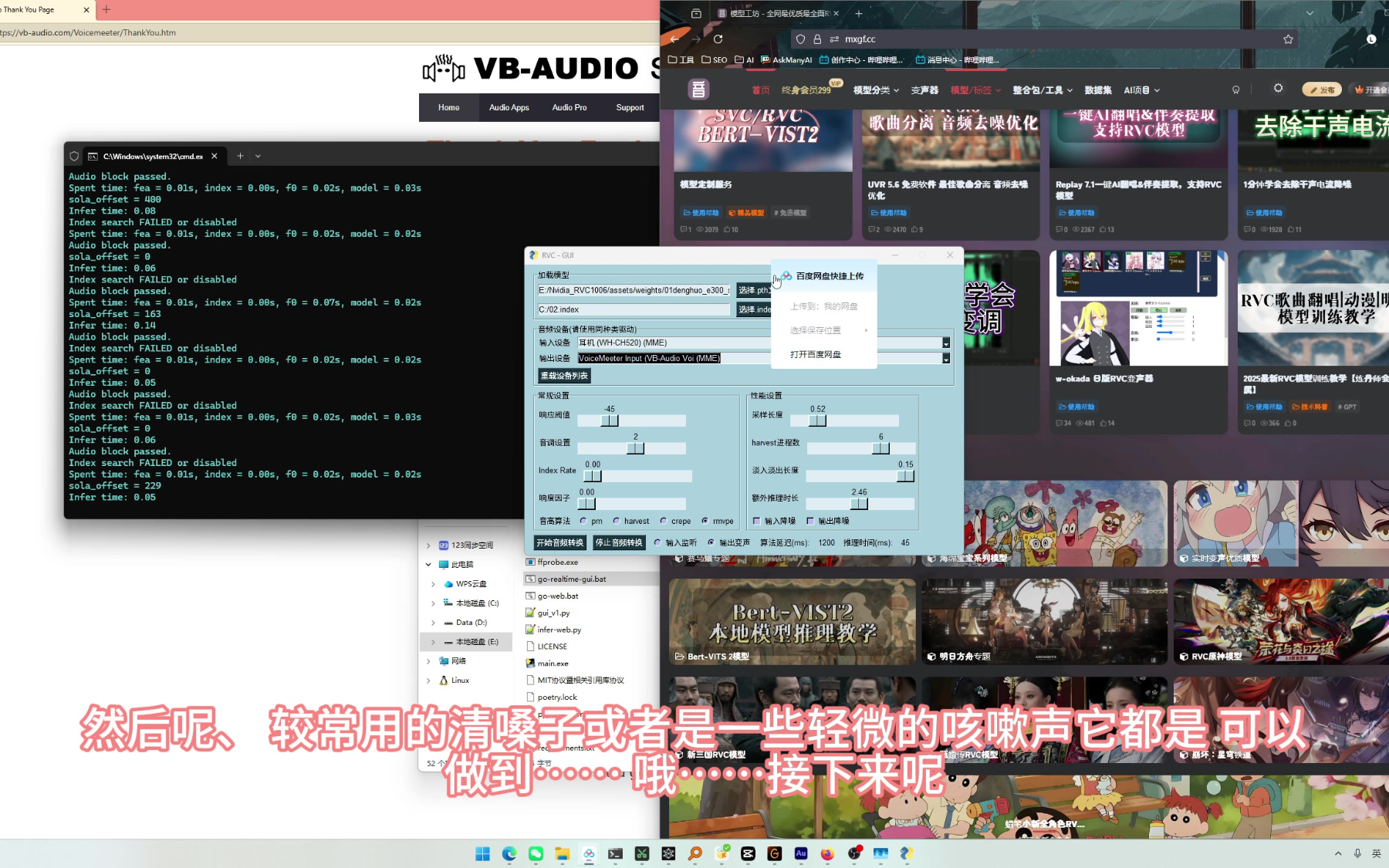Open new browser tab beside 模型工坊 tab
The image size is (1389, 868).
click(x=858, y=13)
